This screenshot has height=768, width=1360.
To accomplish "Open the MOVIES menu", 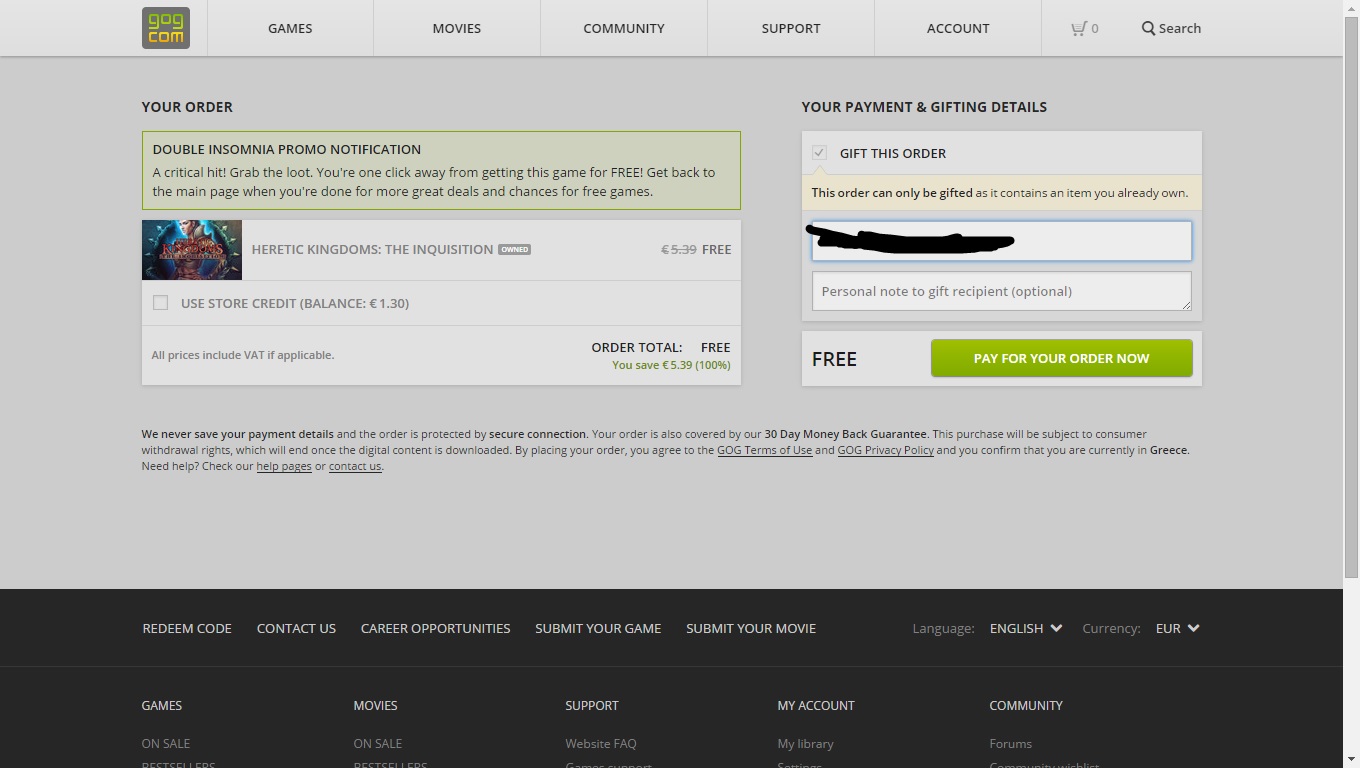I will click(x=457, y=28).
